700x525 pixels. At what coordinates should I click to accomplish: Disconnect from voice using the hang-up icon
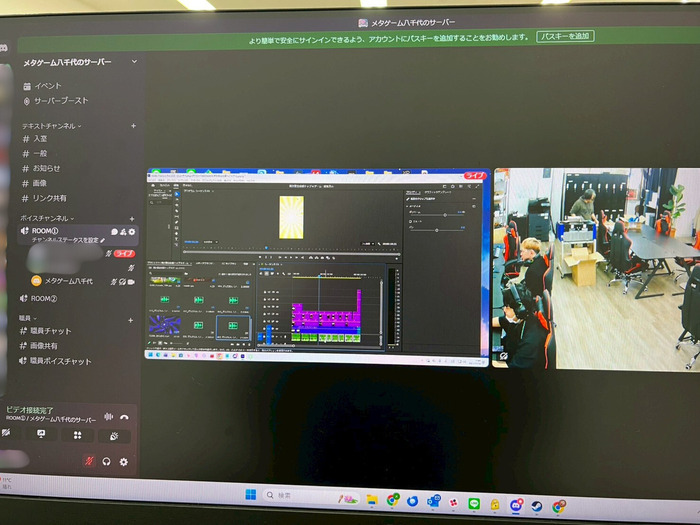pos(125,417)
